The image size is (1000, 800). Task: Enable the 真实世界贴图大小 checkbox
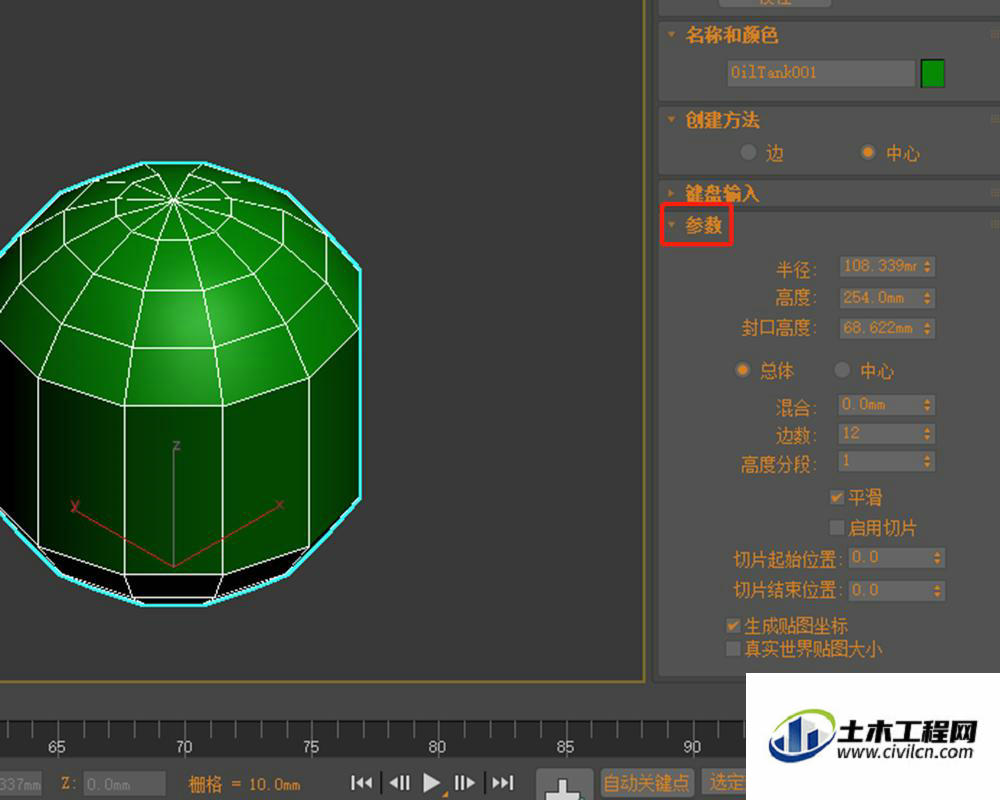(x=733, y=649)
